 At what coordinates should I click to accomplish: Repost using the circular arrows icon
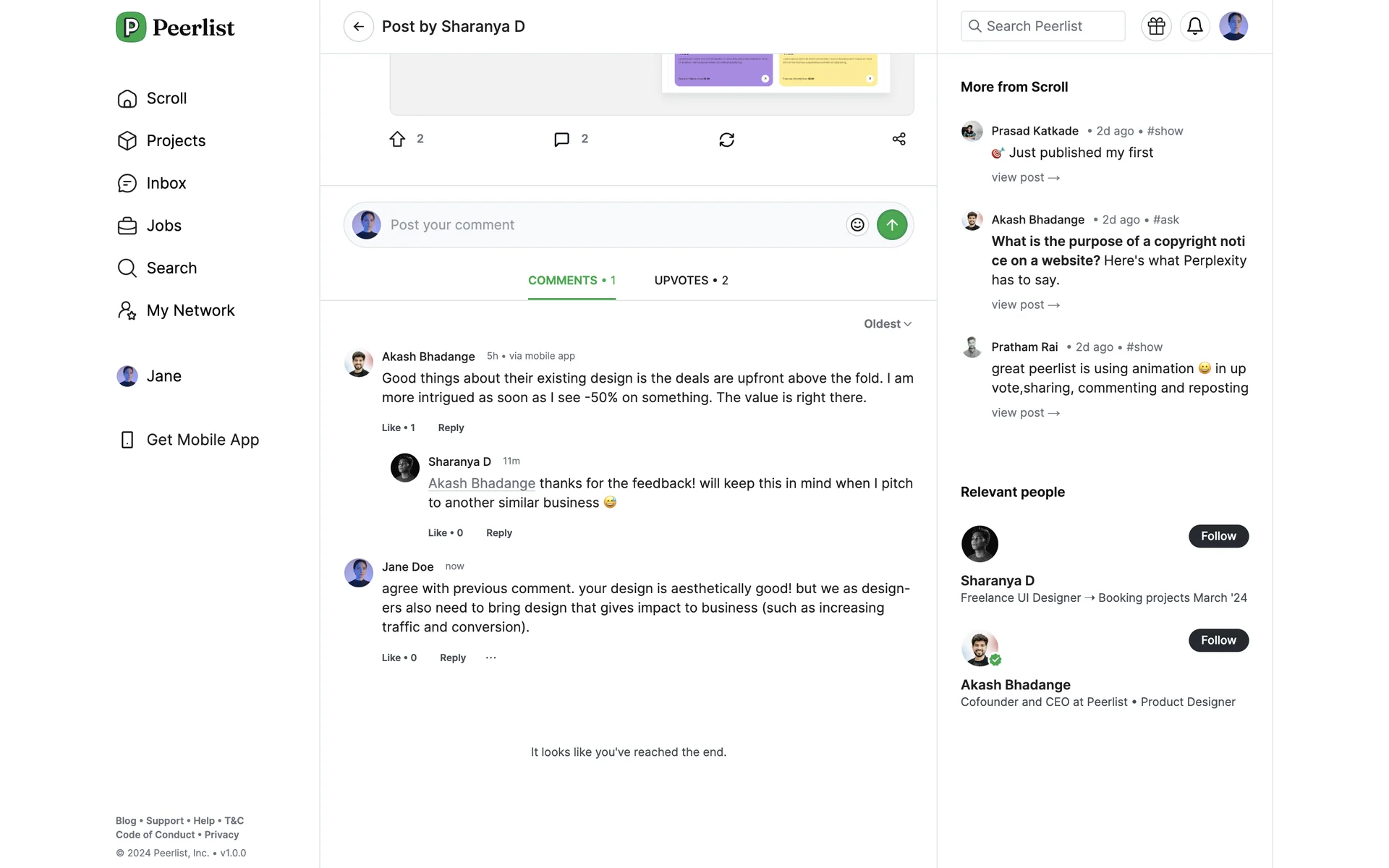point(726,140)
